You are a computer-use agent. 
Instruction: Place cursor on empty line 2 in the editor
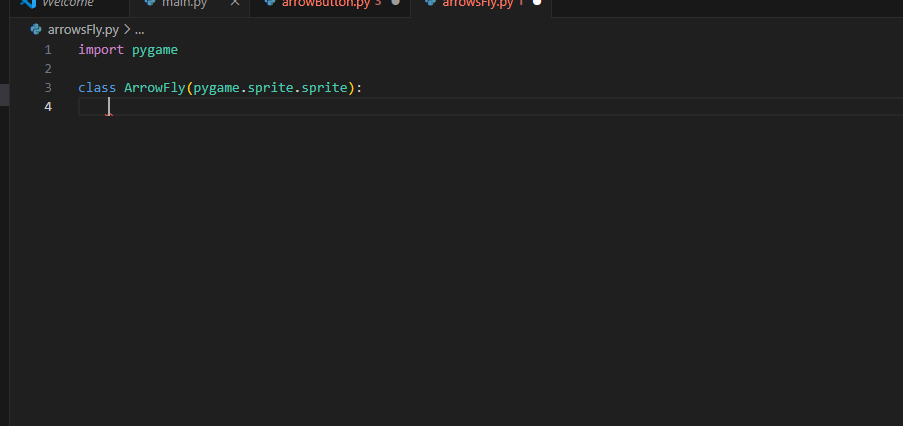click(300, 69)
